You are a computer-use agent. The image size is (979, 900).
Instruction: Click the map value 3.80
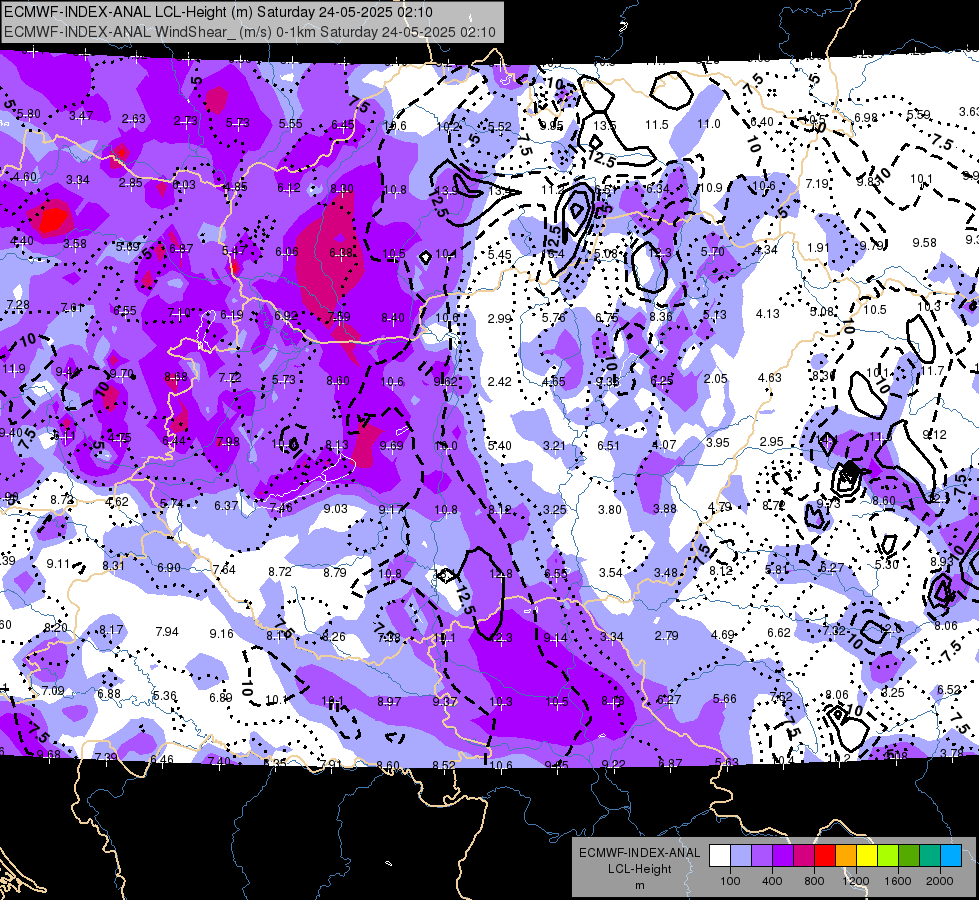[x=609, y=510]
